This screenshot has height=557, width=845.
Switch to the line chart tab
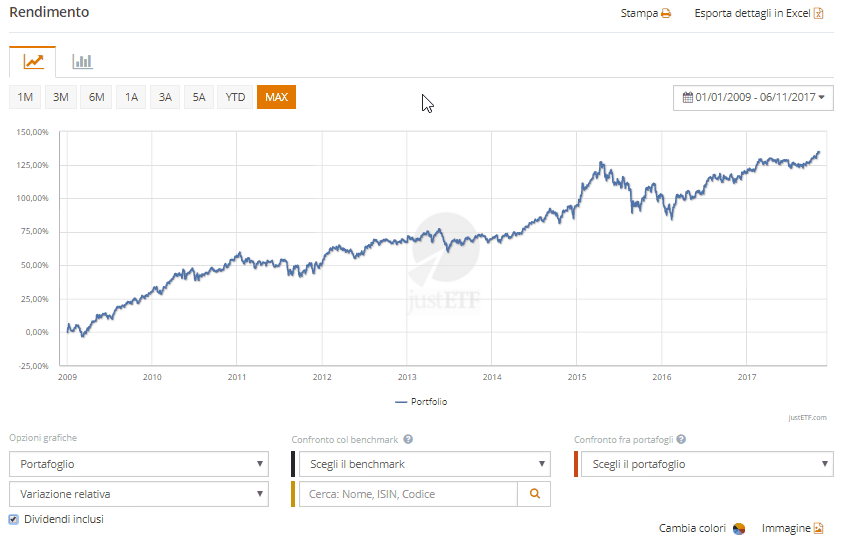coord(33,61)
